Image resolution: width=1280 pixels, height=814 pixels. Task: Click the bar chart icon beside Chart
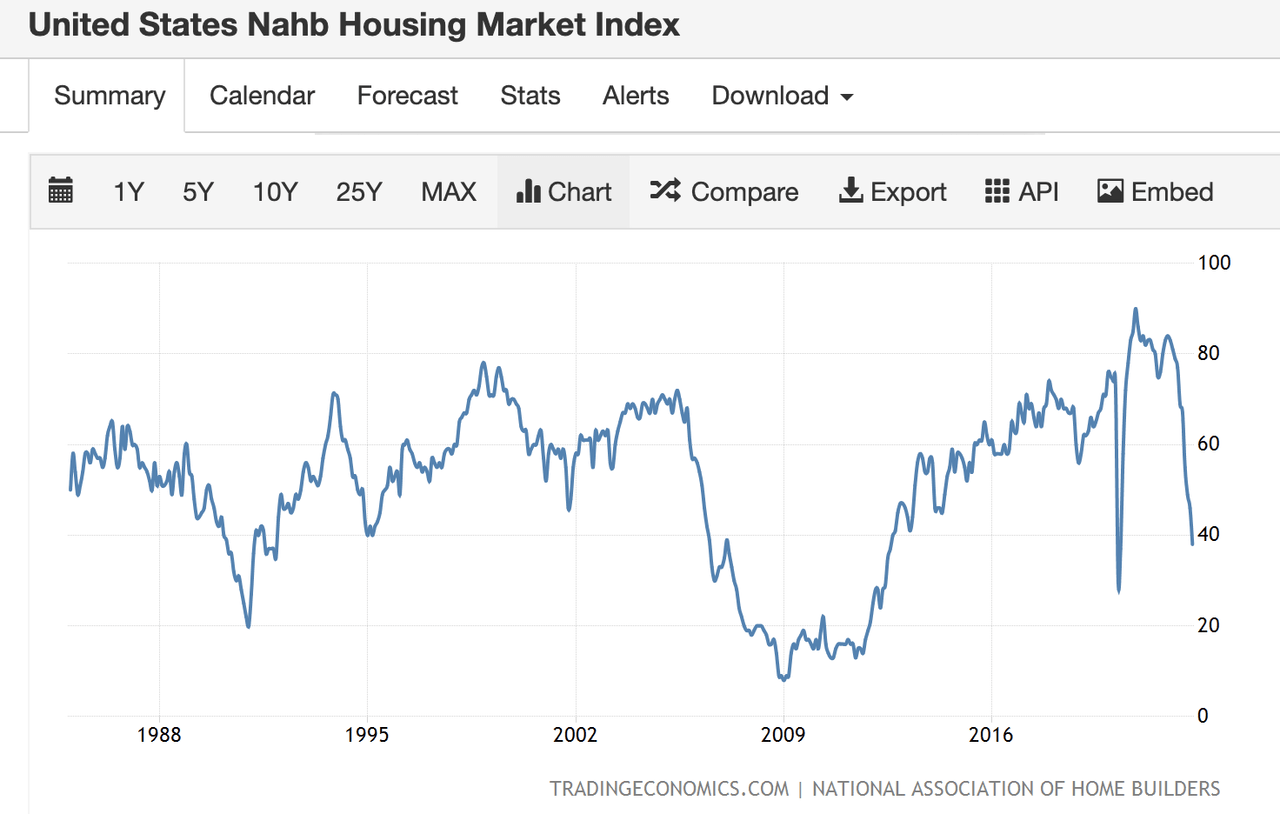pyautogui.click(x=528, y=191)
